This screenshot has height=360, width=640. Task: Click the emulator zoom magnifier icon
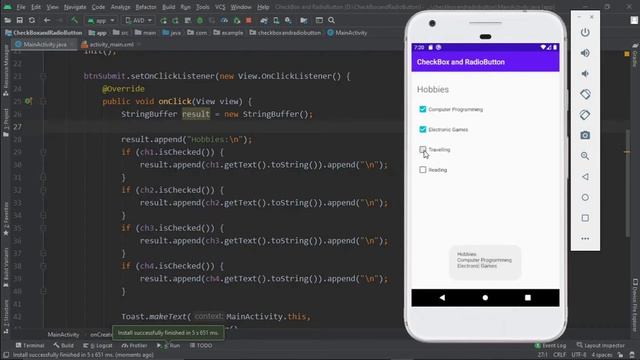pos(585,156)
